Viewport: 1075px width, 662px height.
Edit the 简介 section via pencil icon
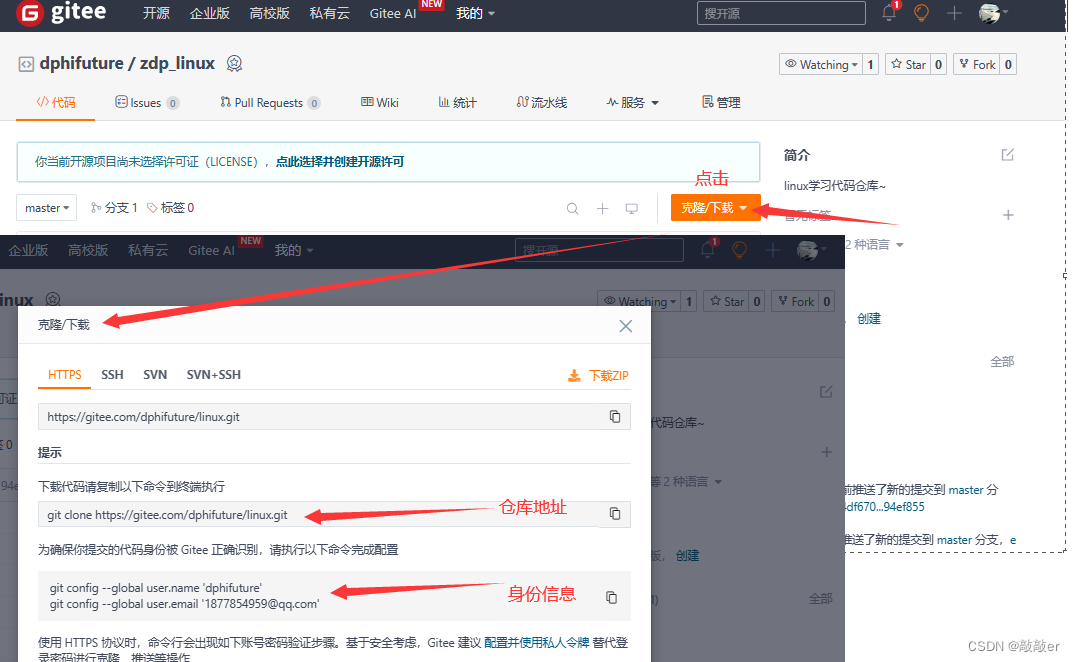1007,155
